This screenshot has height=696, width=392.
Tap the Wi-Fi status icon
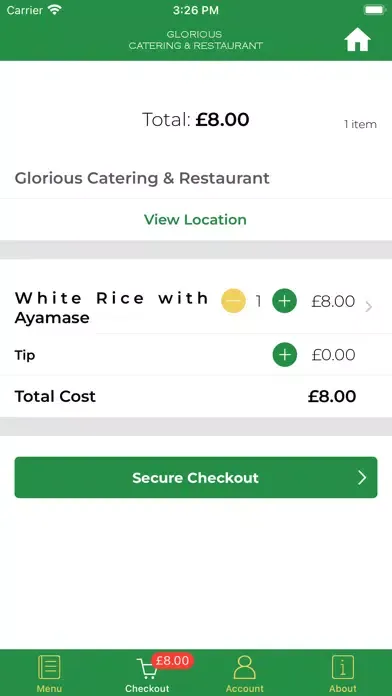[x=55, y=10]
